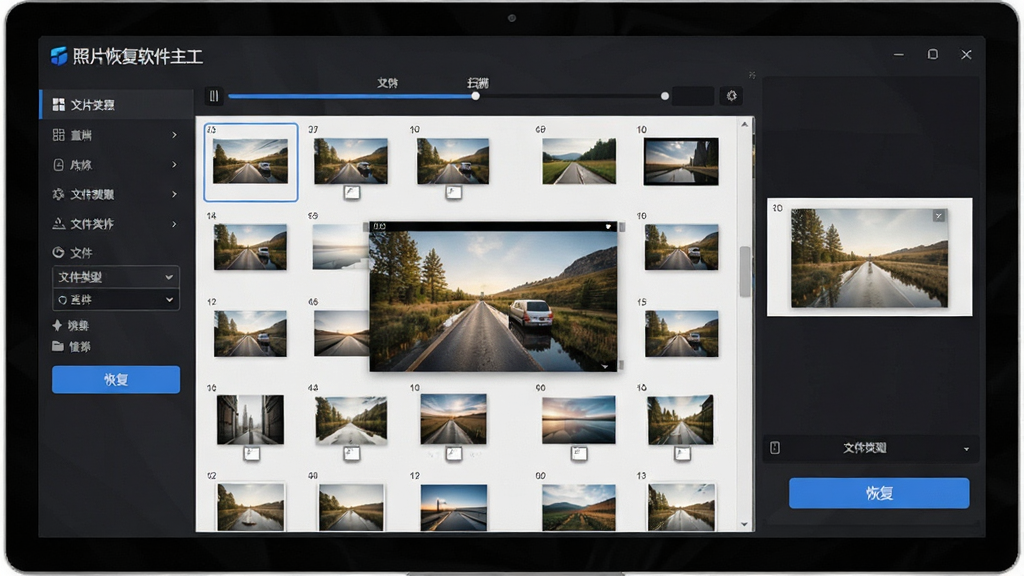Click the blue app logo in title bar
Image resolution: width=1024 pixels, height=576 pixels.
59,56
